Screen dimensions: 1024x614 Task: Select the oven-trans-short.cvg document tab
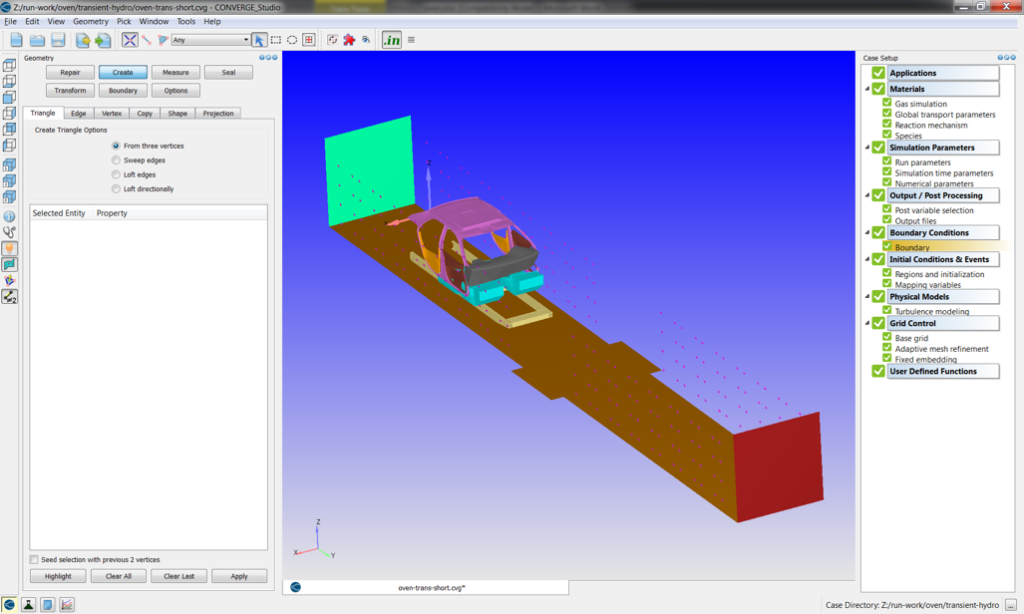425,587
